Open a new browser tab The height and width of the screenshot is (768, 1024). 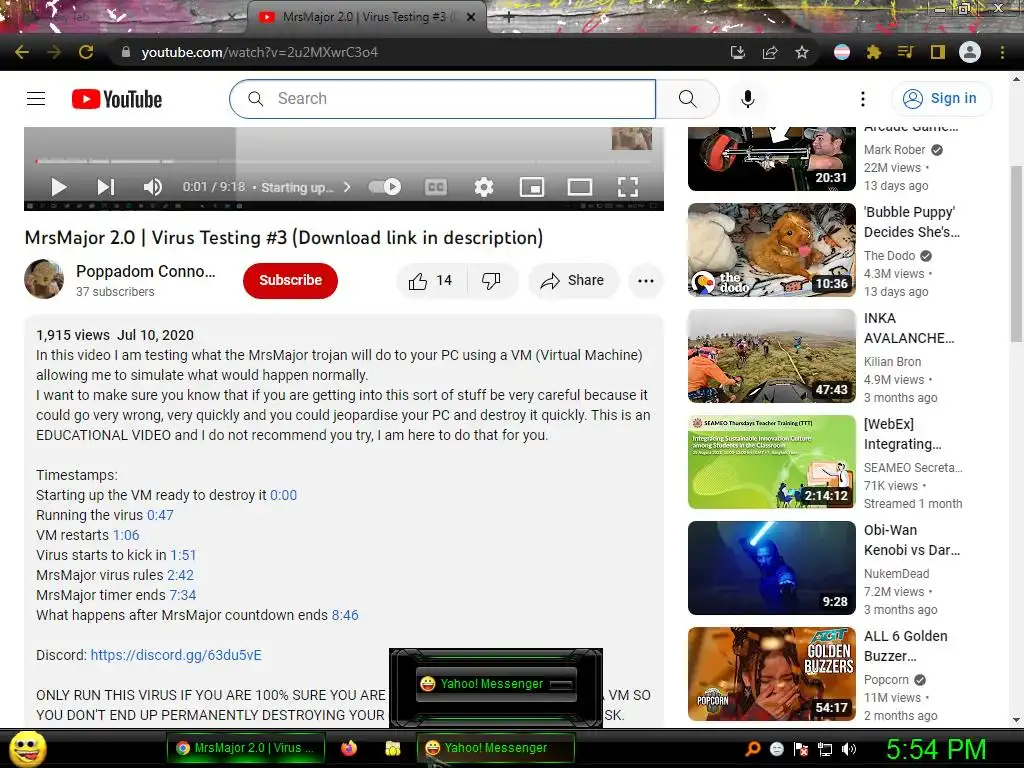pyautogui.click(x=509, y=18)
